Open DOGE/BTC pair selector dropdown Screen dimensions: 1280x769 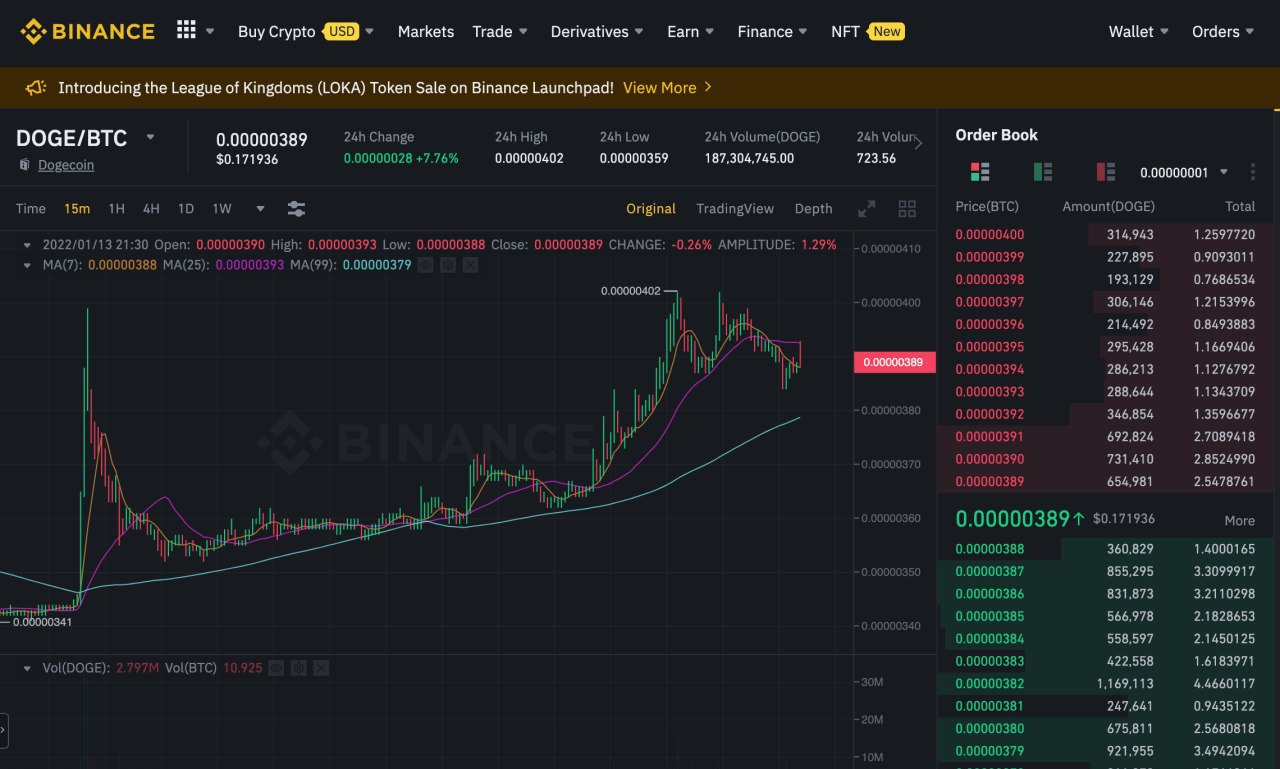(x=151, y=137)
